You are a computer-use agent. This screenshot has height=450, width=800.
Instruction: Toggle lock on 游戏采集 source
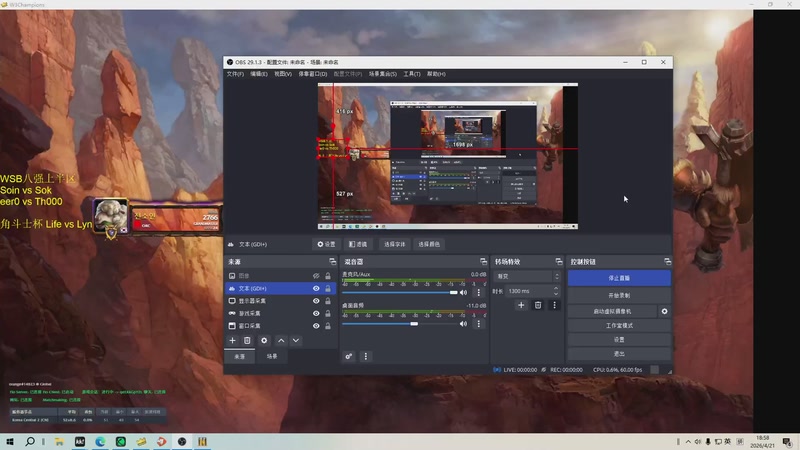(328, 313)
